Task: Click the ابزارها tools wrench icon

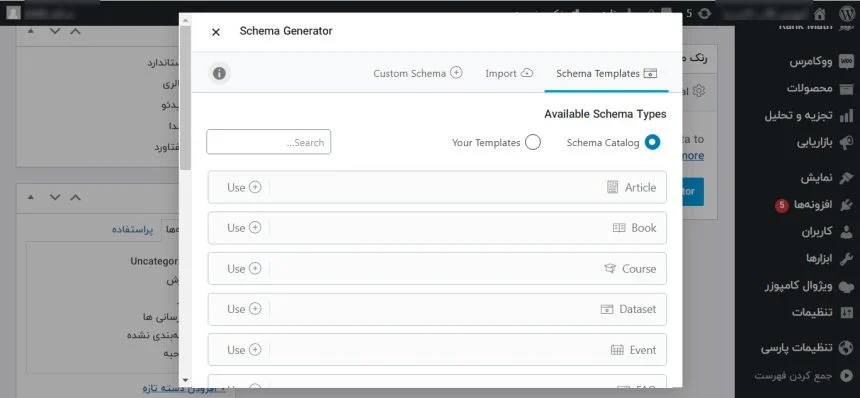Action: 847,258
